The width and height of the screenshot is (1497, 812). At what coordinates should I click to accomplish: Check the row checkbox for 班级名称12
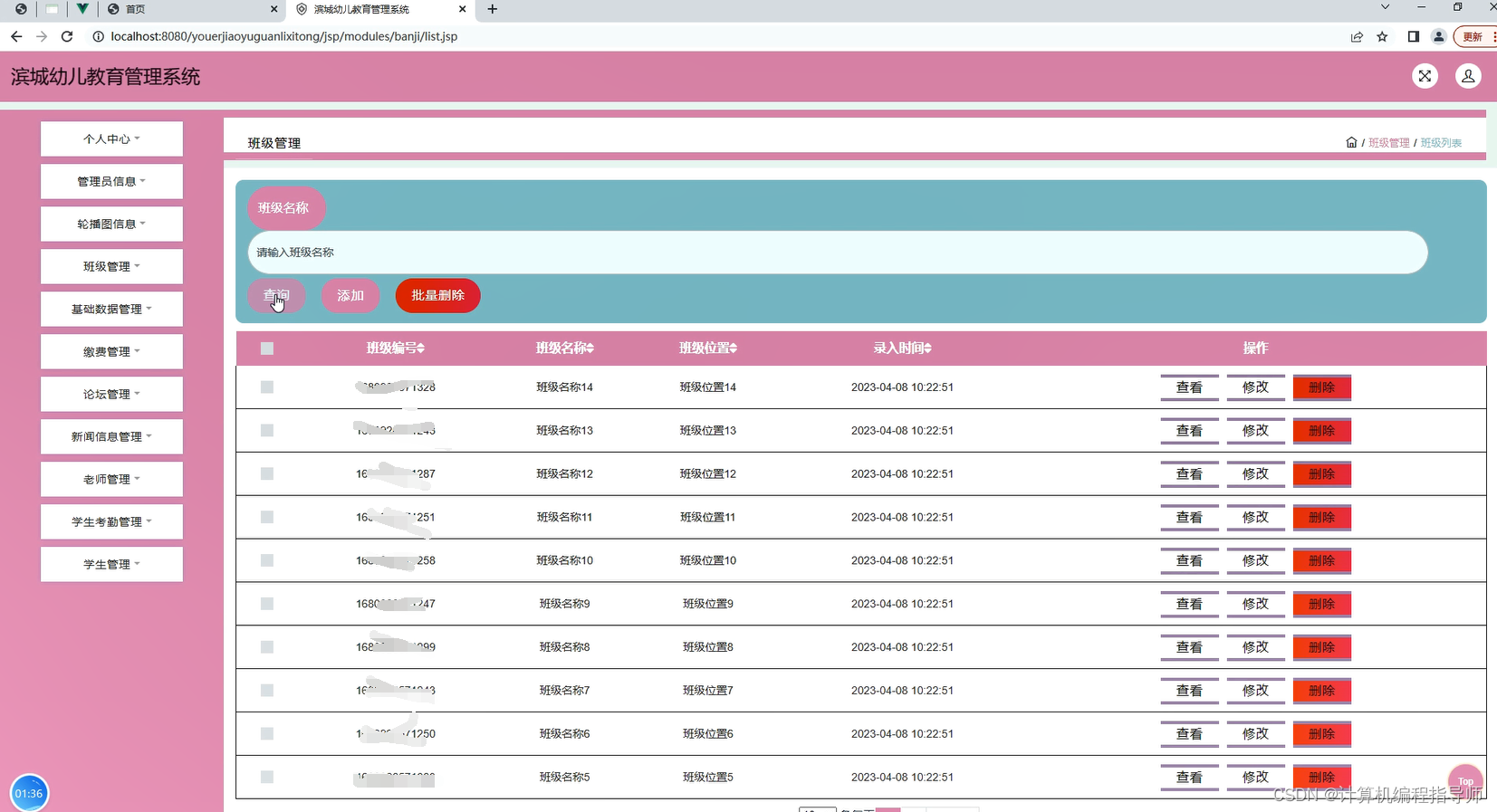pos(267,473)
